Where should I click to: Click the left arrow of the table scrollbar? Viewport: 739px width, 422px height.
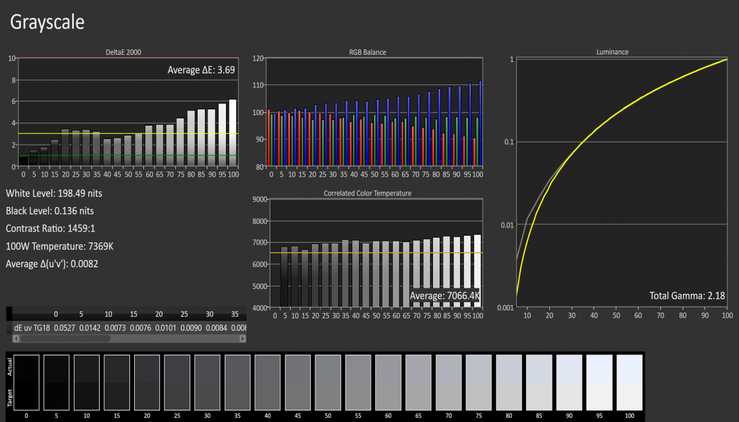pyautogui.click(x=16, y=339)
